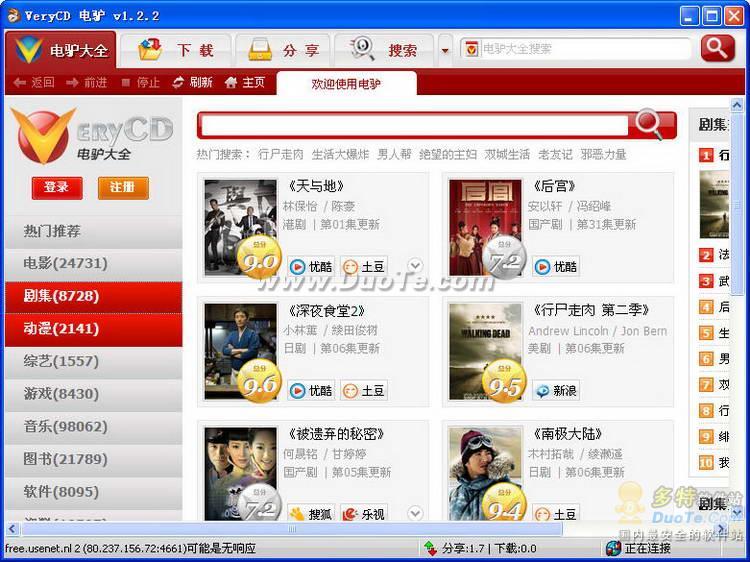
Task: Click hot search link 老友记
Action: (555, 154)
